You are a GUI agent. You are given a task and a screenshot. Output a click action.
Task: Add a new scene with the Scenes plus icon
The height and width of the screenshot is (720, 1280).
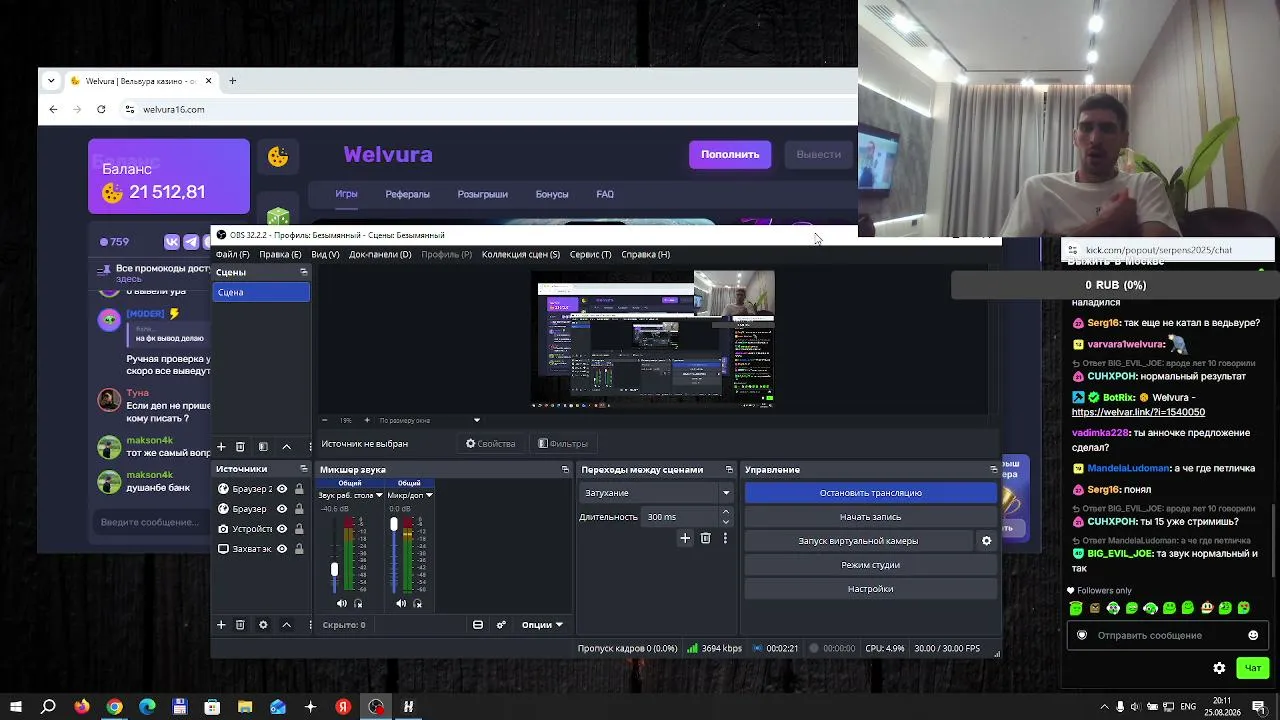pyautogui.click(x=221, y=447)
